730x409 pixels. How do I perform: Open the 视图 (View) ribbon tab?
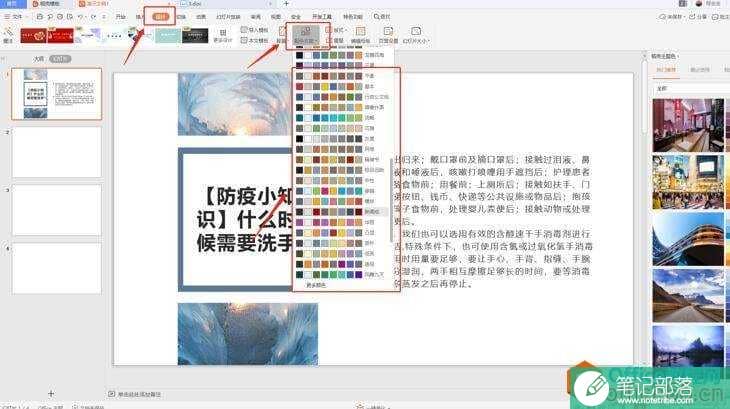(276, 17)
